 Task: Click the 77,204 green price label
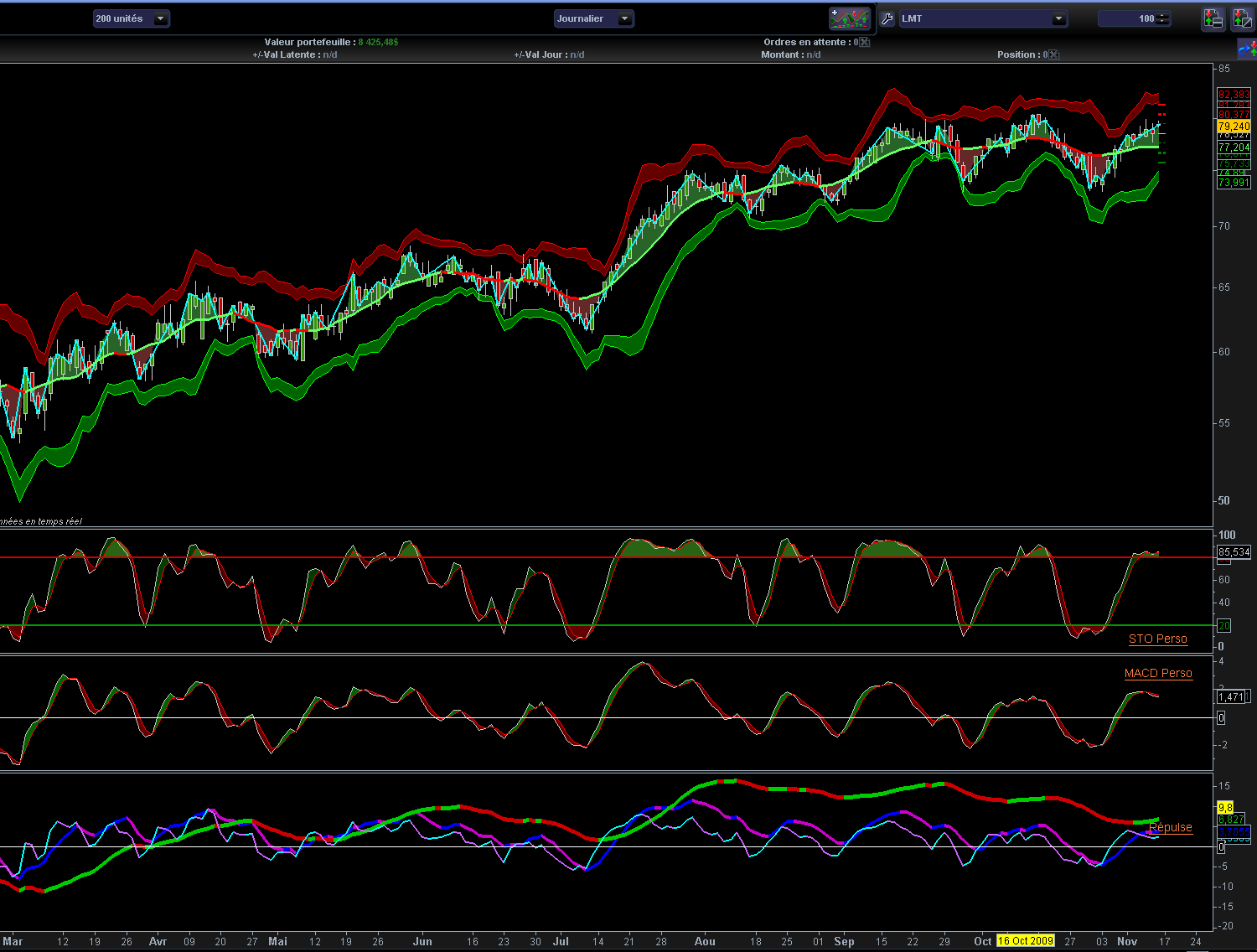pyautogui.click(x=1234, y=147)
